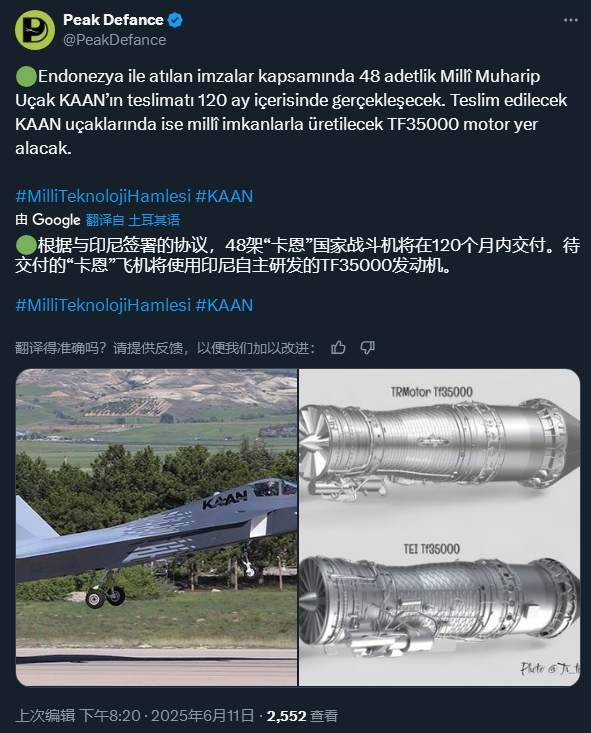Open #KAAN hashtag in original text
Image resolution: width=591 pixels, height=733 pixels.
(224, 196)
